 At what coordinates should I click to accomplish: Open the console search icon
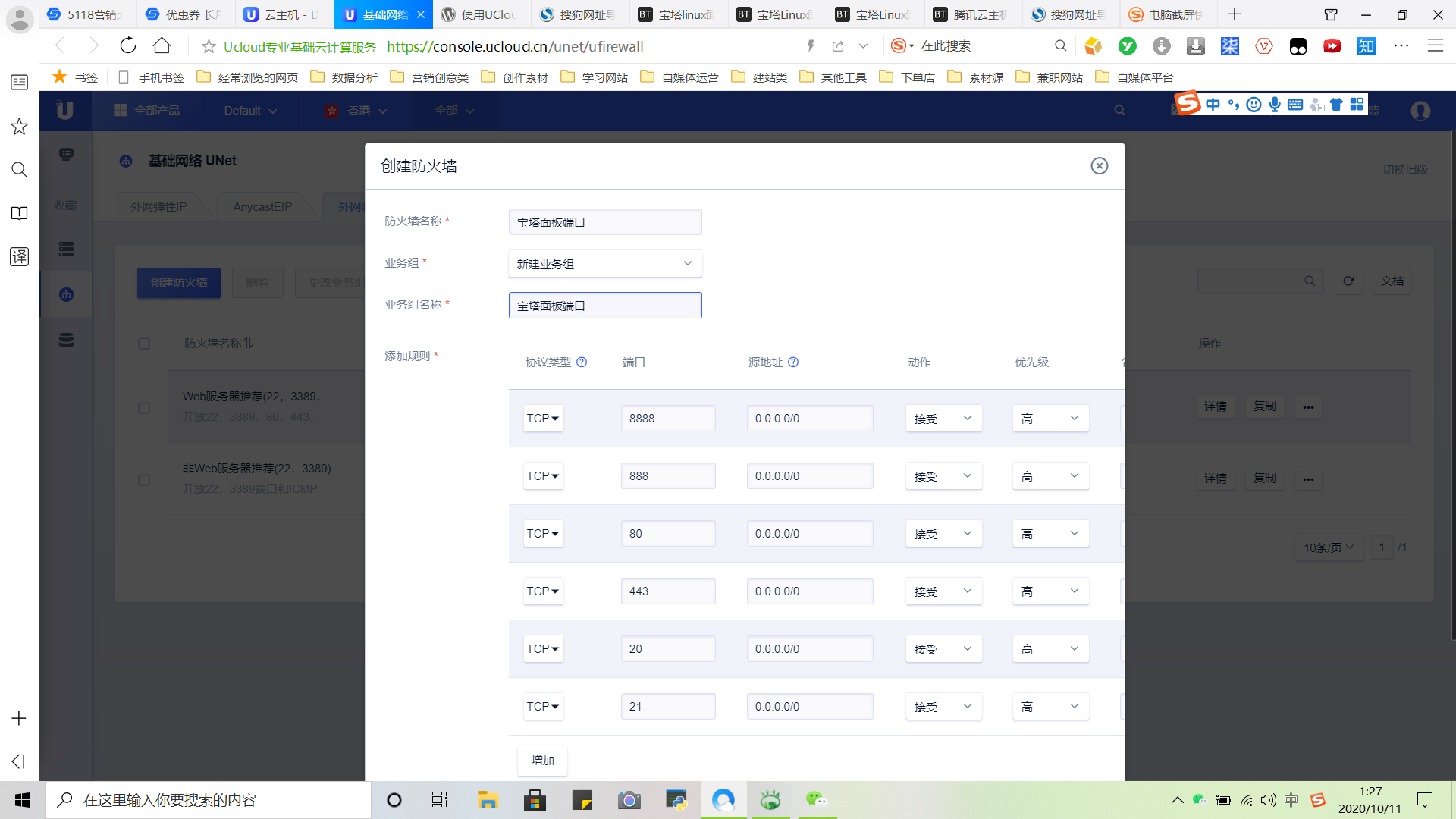click(x=1119, y=111)
